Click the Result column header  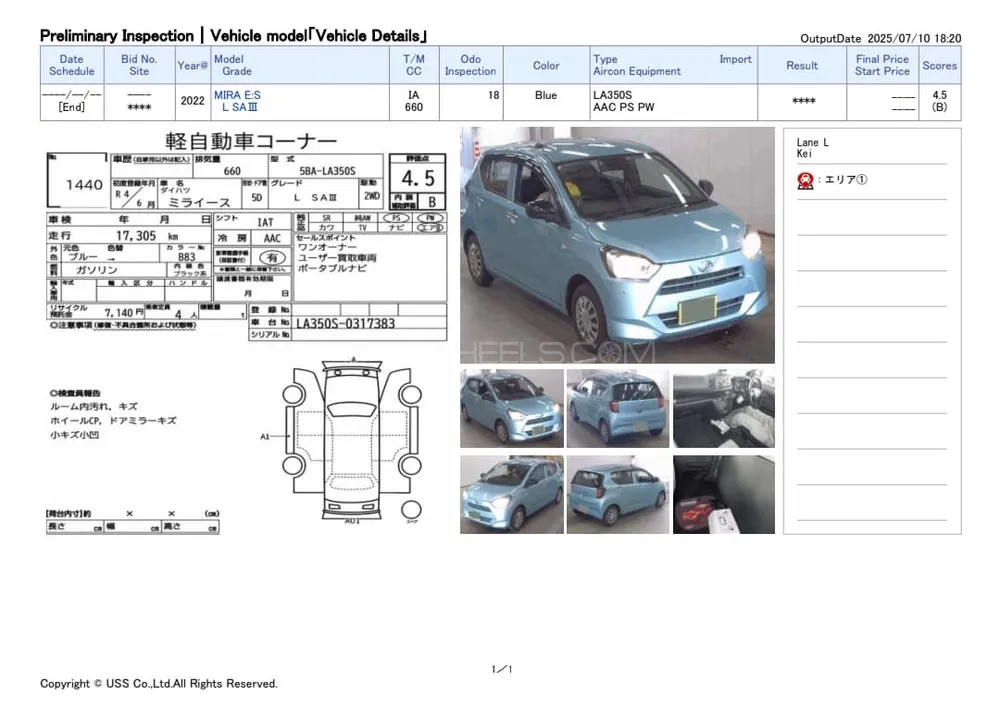802,65
